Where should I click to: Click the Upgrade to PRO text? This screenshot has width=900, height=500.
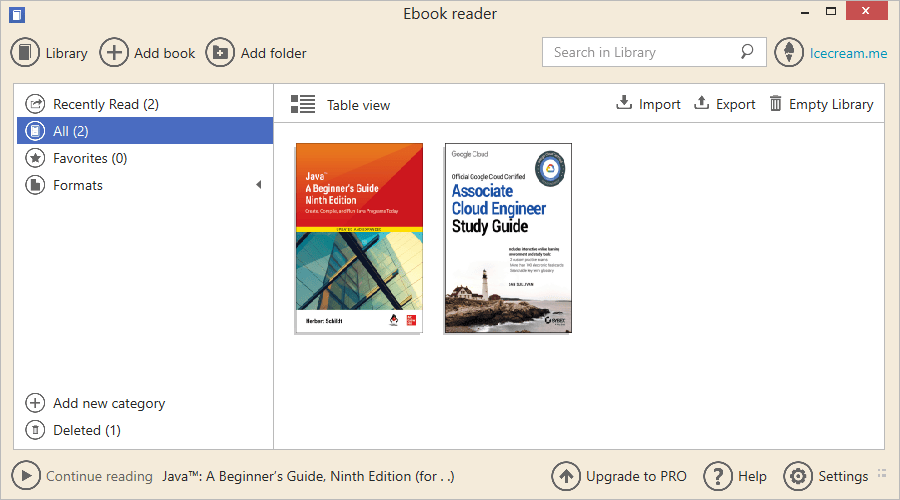coord(636,476)
